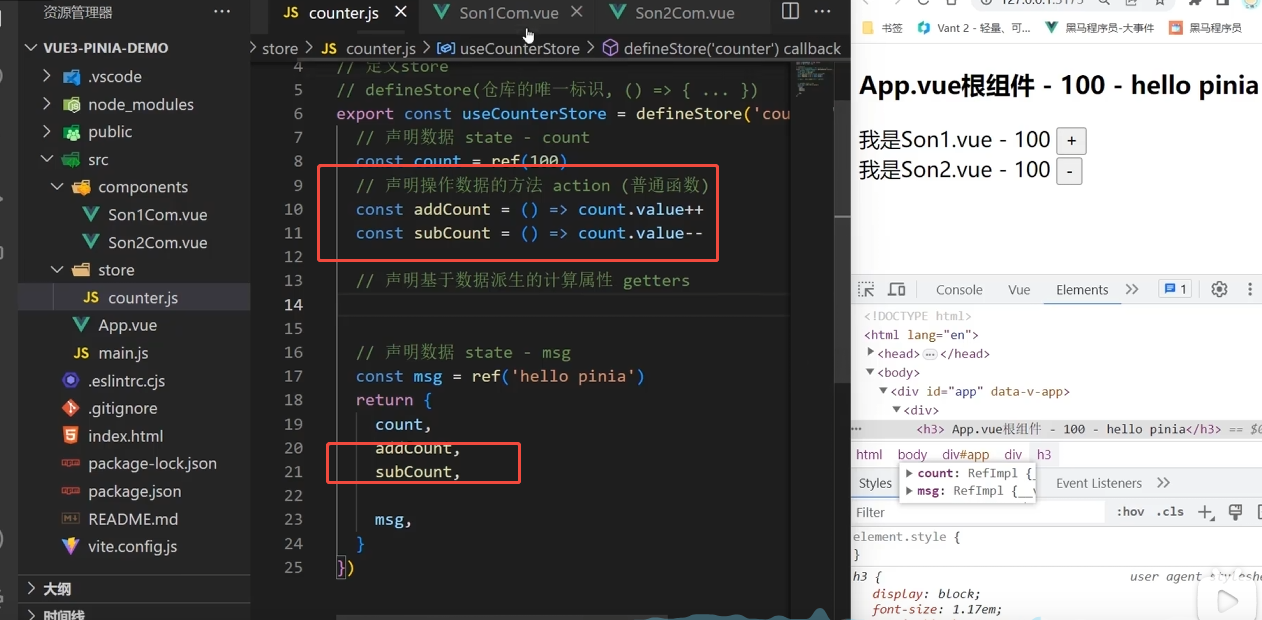The image size is (1262, 620).
Task: Collapse the components folder
Action: 57,187
